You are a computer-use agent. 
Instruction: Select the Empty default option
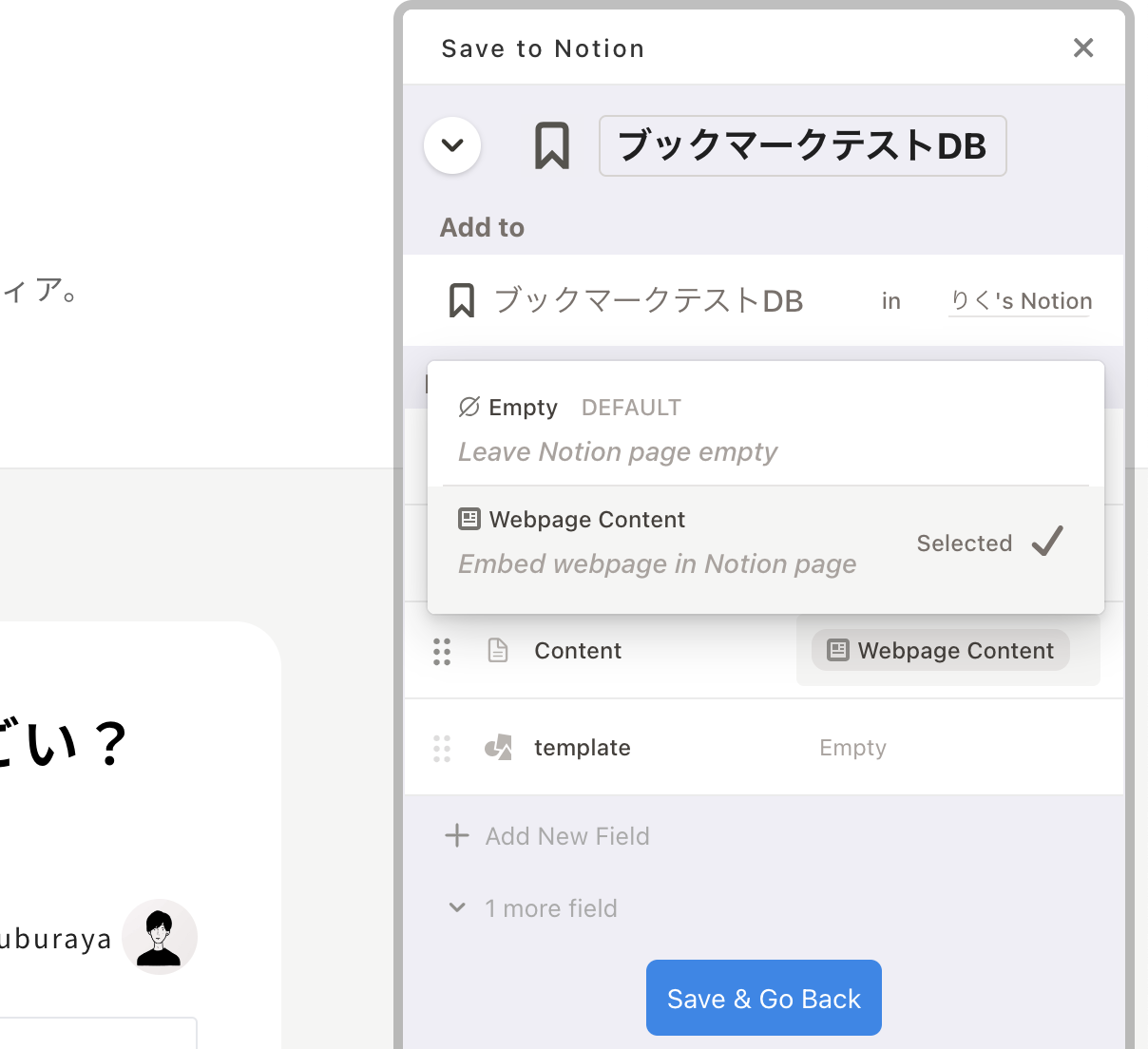[x=765, y=429]
